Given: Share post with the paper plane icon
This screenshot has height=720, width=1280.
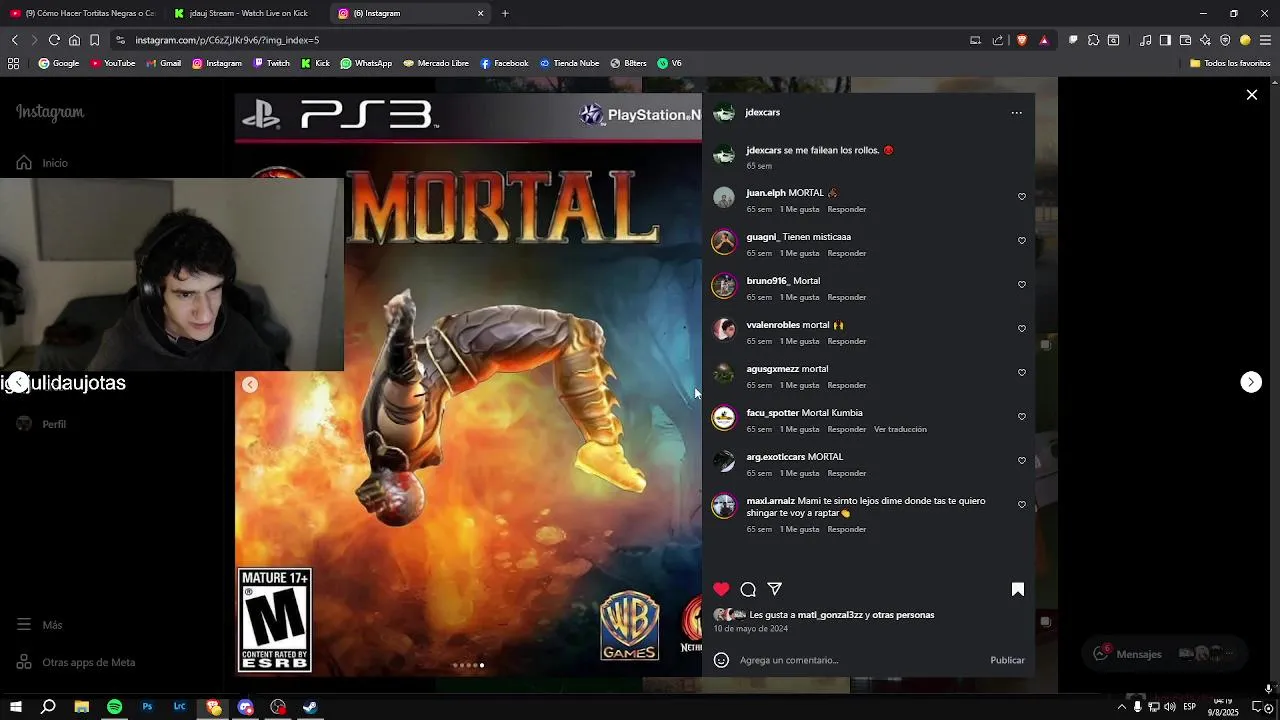Looking at the screenshot, I should [774, 589].
